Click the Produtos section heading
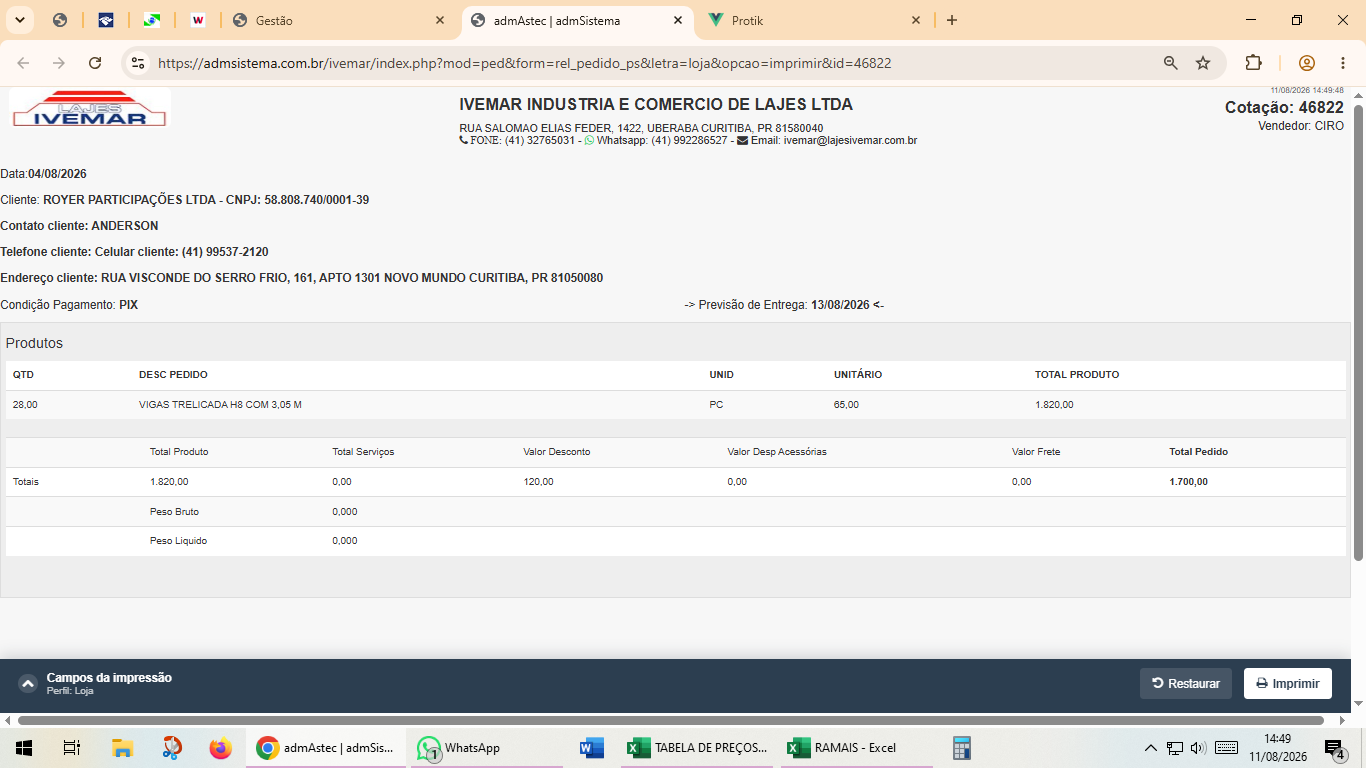Viewport: 1366px width, 768px height. point(34,343)
